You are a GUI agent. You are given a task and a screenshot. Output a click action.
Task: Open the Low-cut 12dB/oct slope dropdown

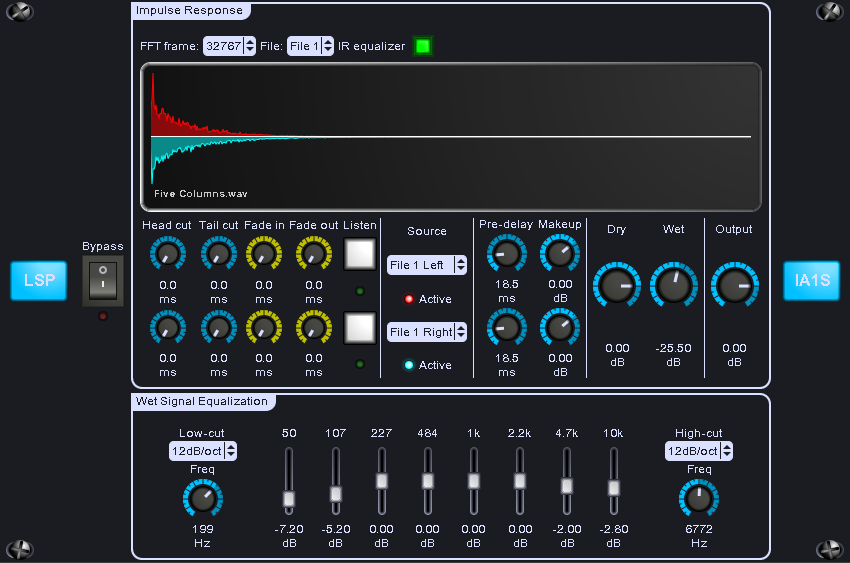pyautogui.click(x=202, y=452)
